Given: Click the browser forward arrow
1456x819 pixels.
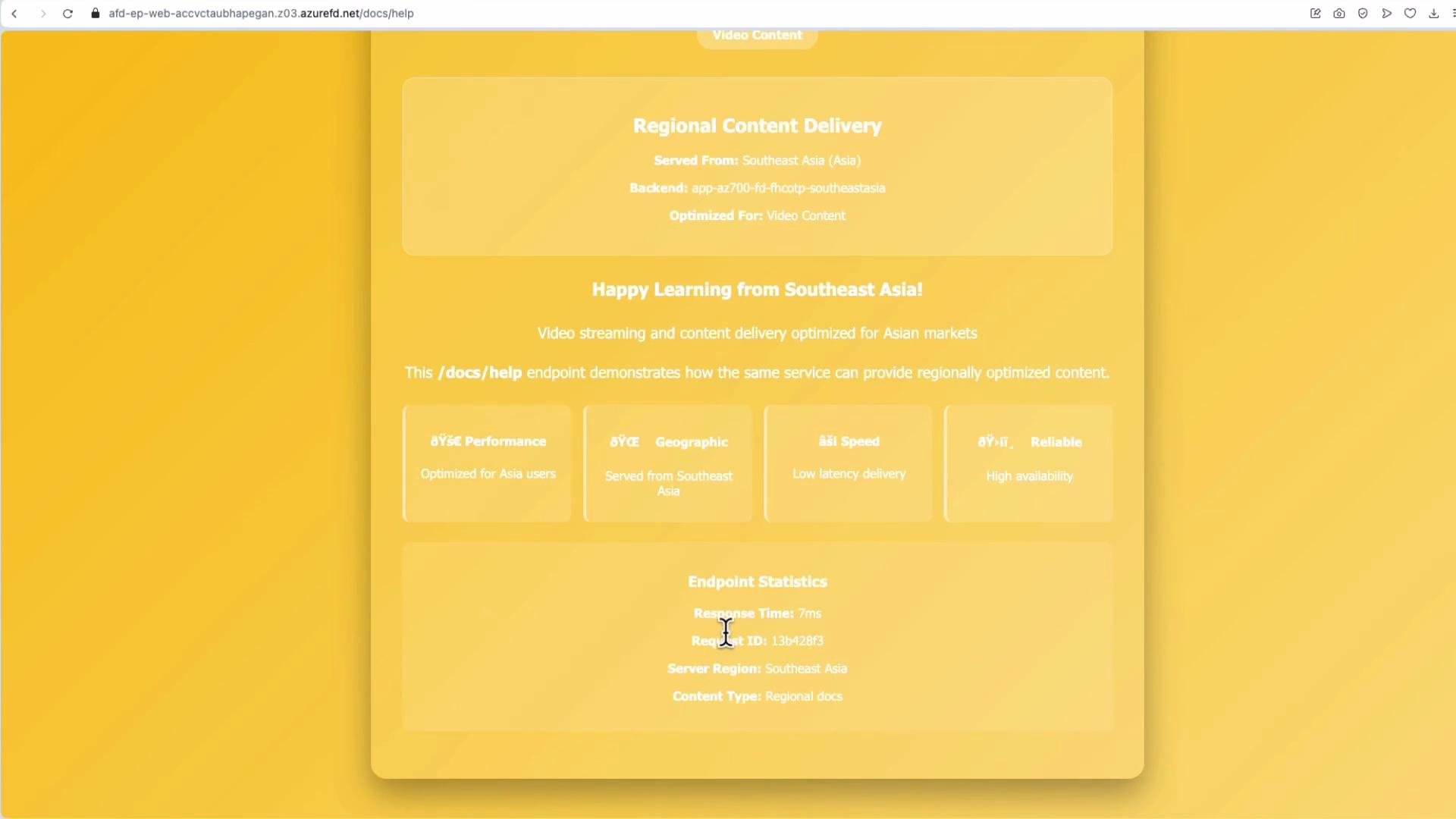Looking at the screenshot, I should [x=43, y=14].
